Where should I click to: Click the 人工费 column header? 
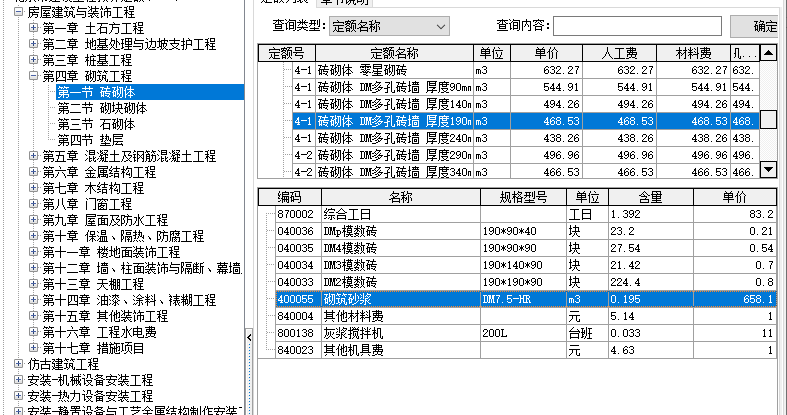619,53
